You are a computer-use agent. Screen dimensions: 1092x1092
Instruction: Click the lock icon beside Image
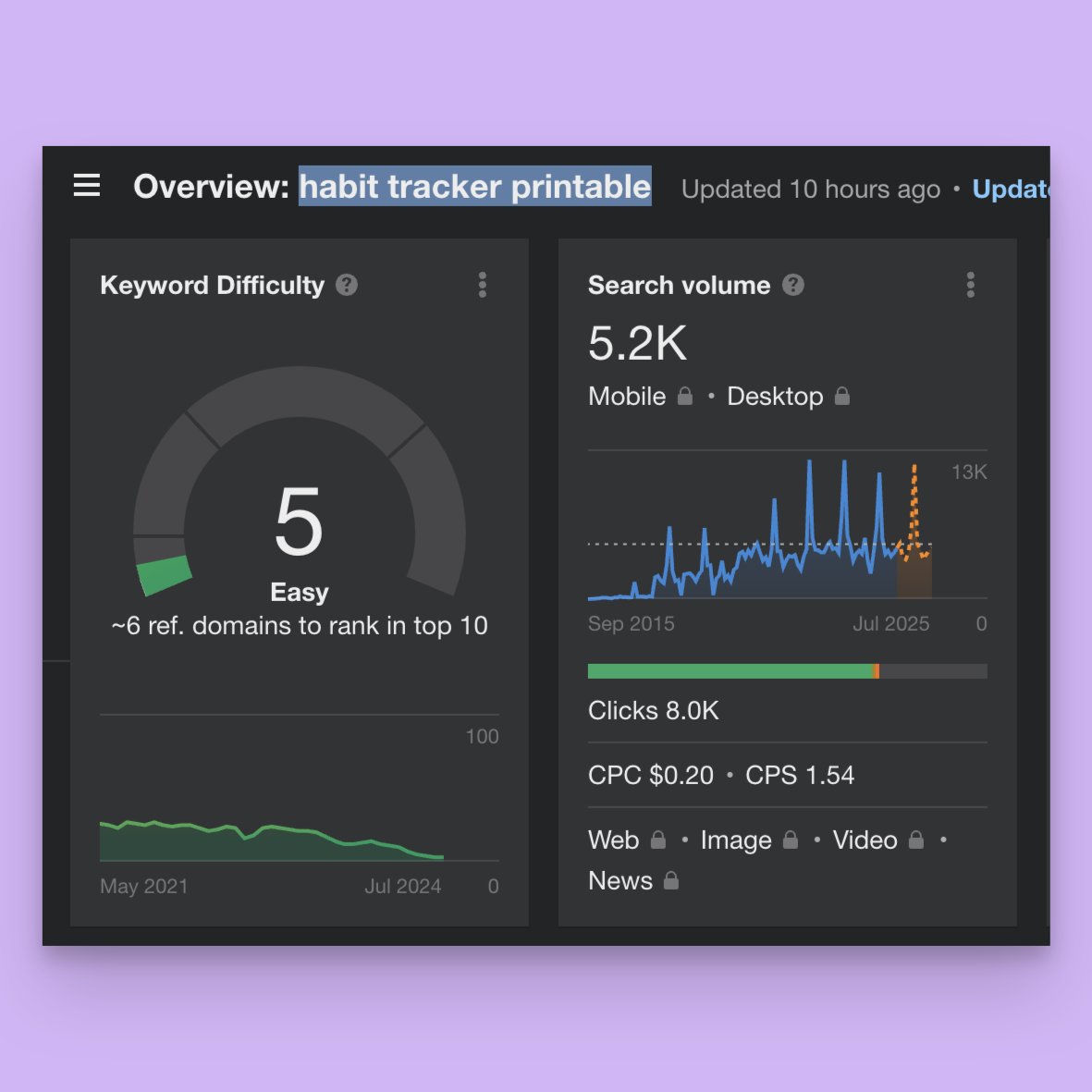pyautogui.click(x=791, y=840)
